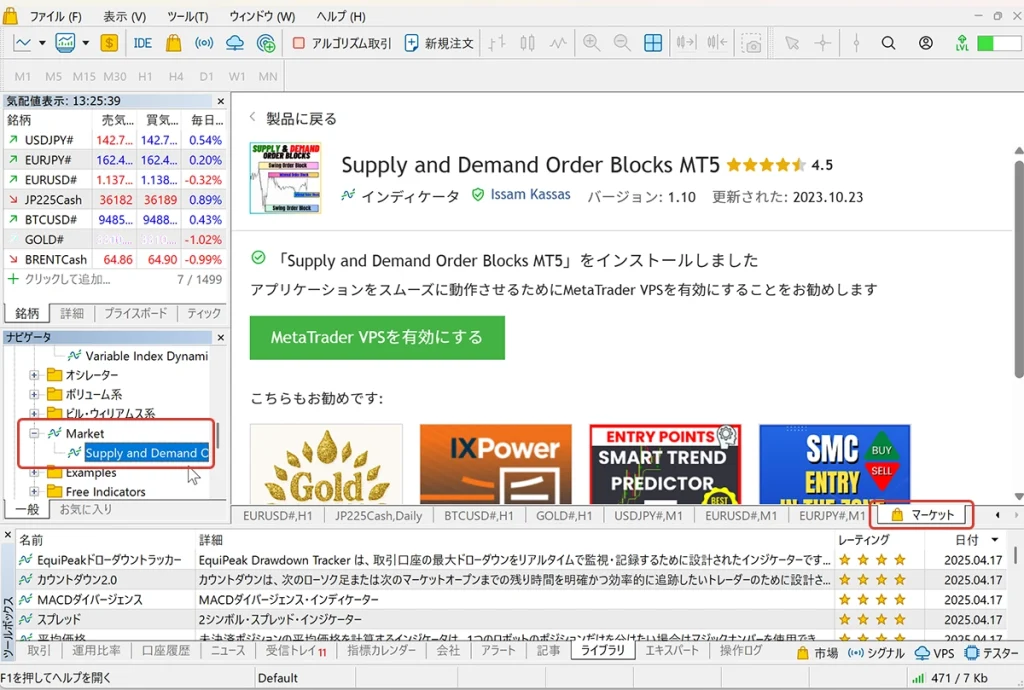Click MetaTrader VPSを有効にする button
The width and height of the screenshot is (1024, 690).
pyautogui.click(x=377, y=337)
